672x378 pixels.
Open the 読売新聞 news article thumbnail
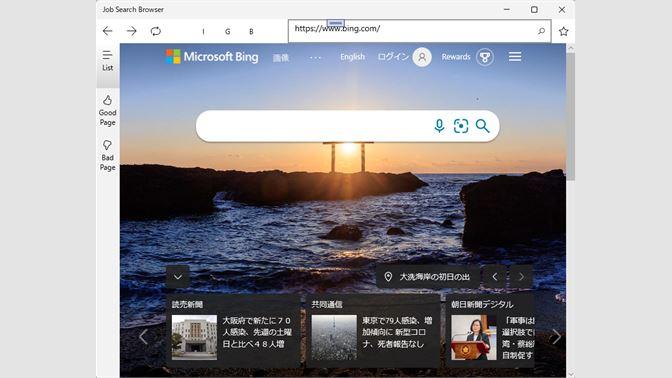click(194, 337)
